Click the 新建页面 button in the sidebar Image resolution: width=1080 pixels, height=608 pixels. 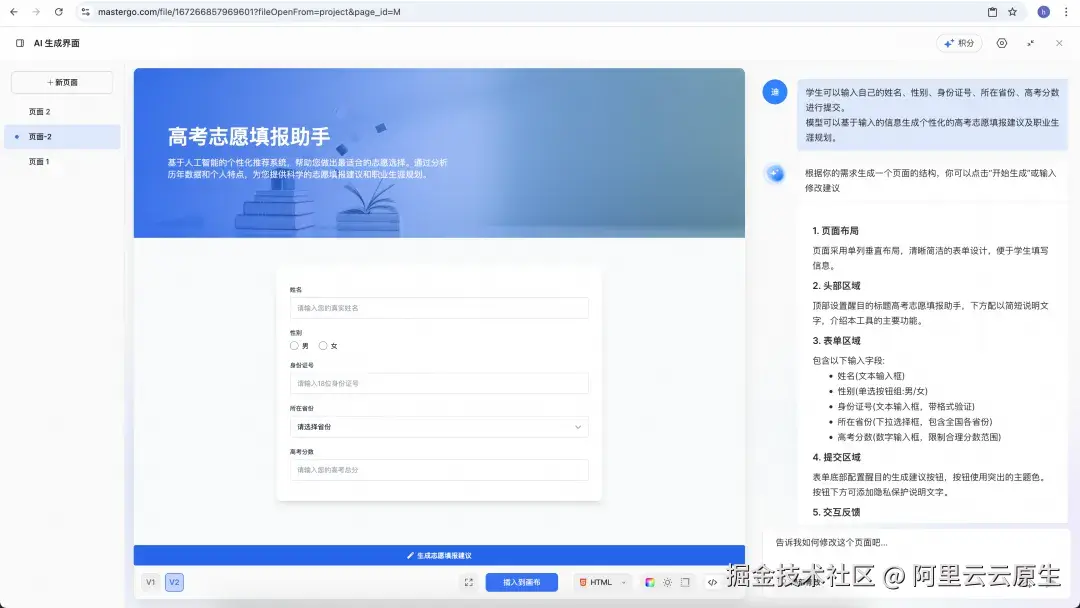pyautogui.click(x=62, y=81)
